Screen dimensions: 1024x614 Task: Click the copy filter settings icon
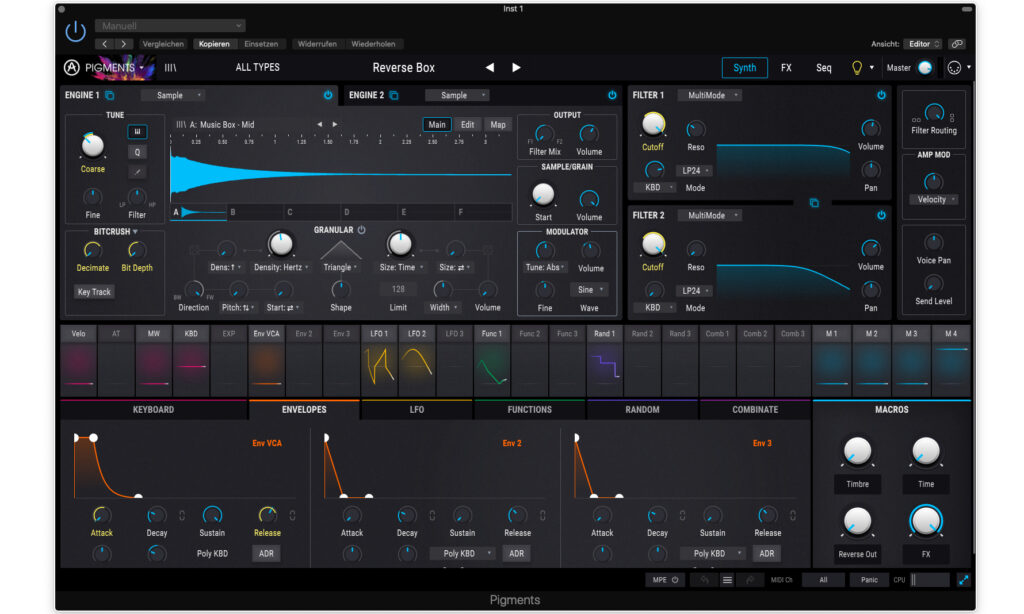pyautogui.click(x=814, y=202)
